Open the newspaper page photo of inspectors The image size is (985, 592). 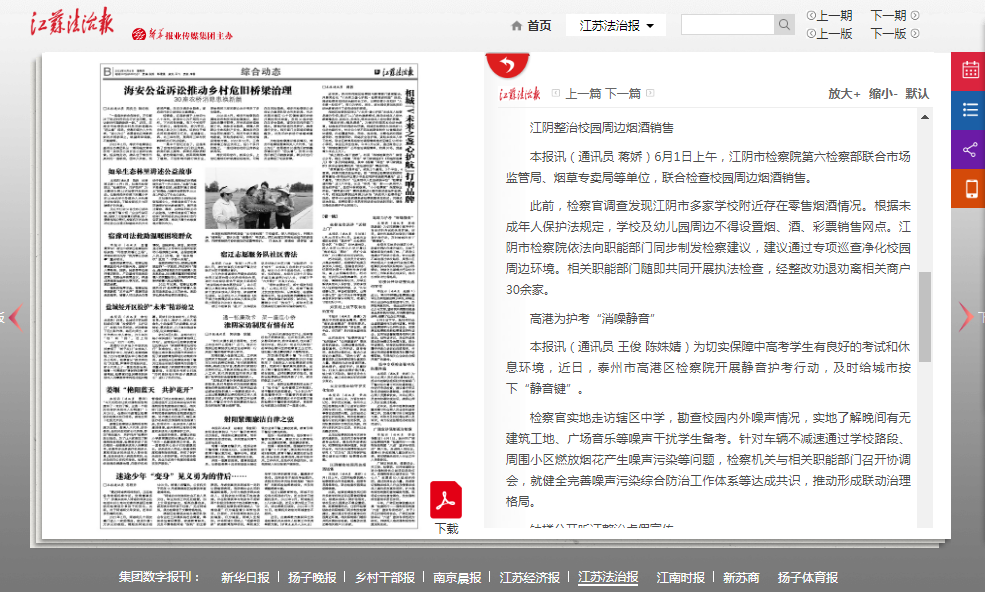point(259,198)
